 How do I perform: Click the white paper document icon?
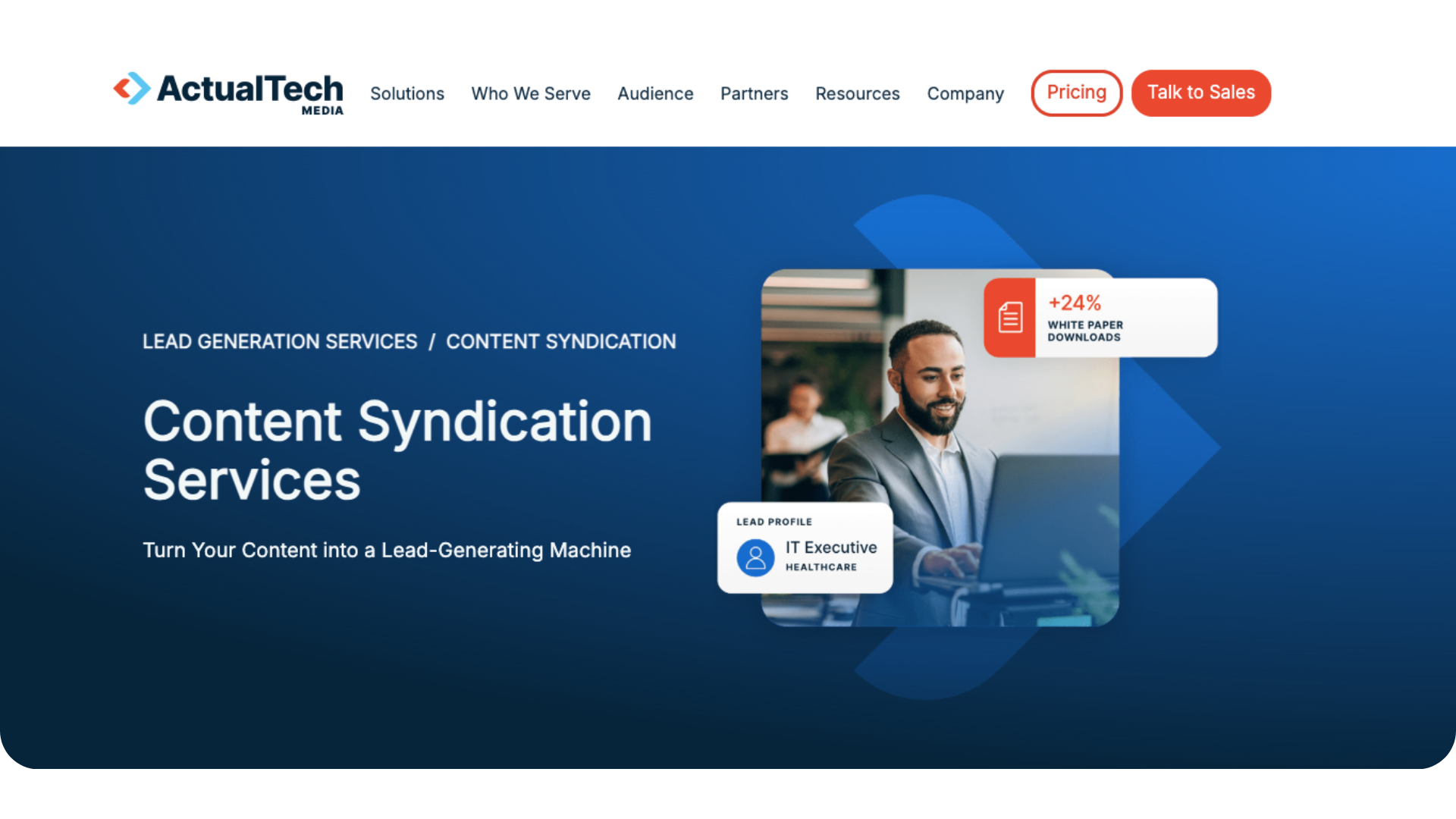coord(1009,318)
